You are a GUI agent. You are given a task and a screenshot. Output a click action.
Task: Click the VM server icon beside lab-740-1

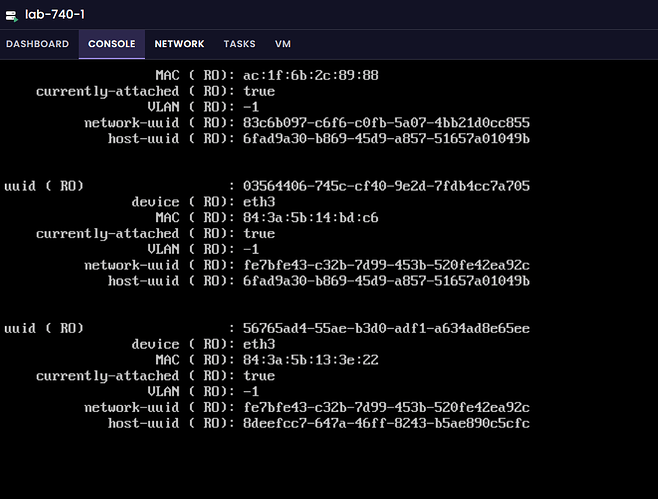pos(11,16)
